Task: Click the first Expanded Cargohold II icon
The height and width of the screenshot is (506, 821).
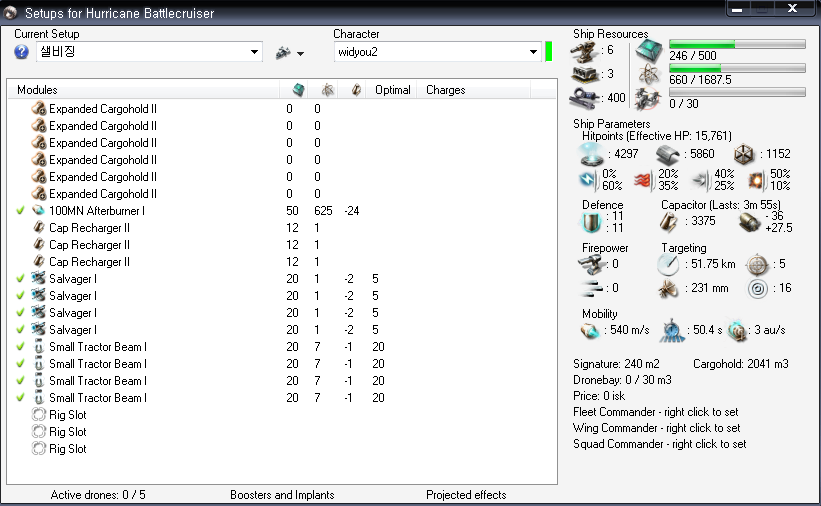Action: 39,108
